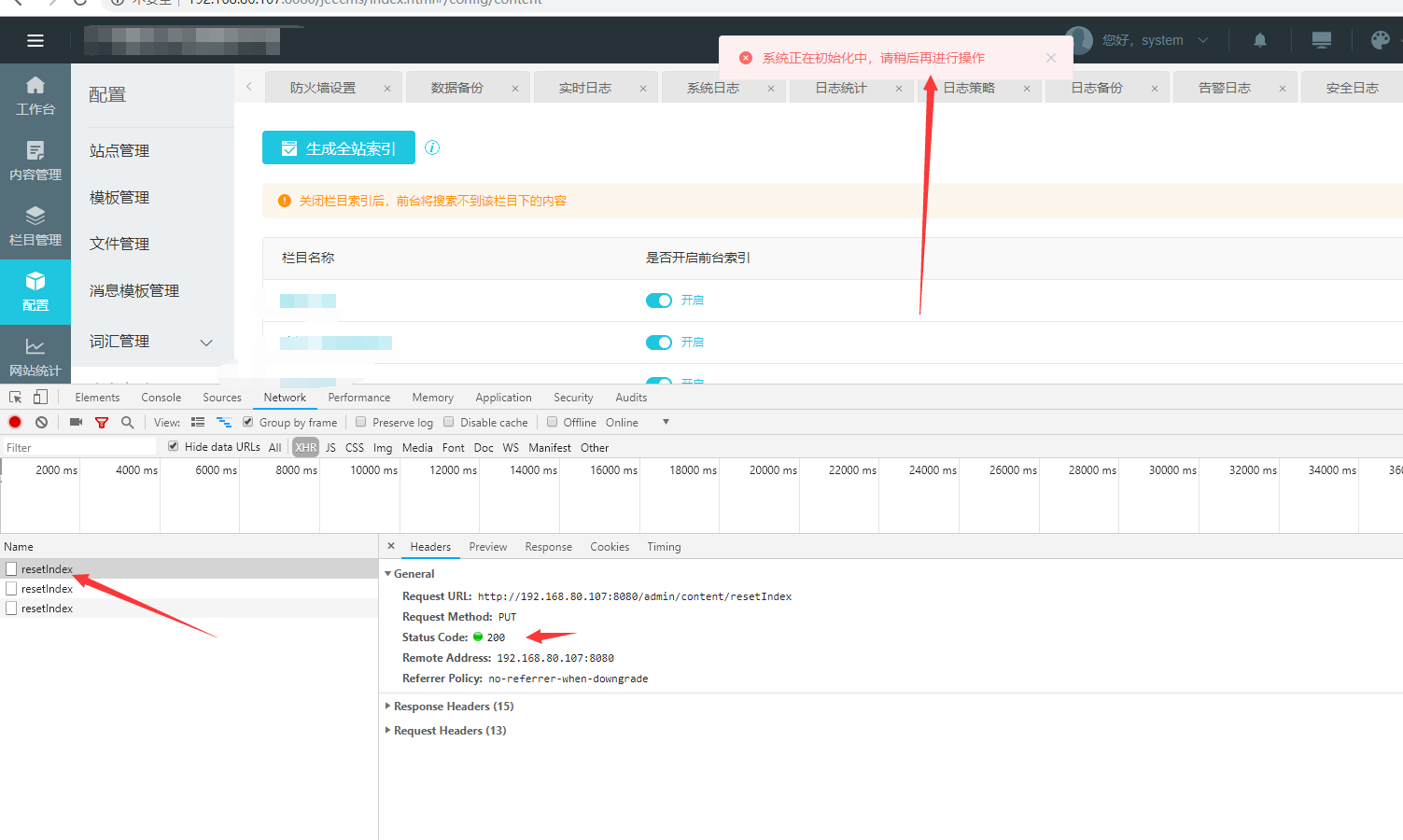Screen dimensions: 1403x840
Task: Close the 告警日志 tab
Action: point(1283,89)
